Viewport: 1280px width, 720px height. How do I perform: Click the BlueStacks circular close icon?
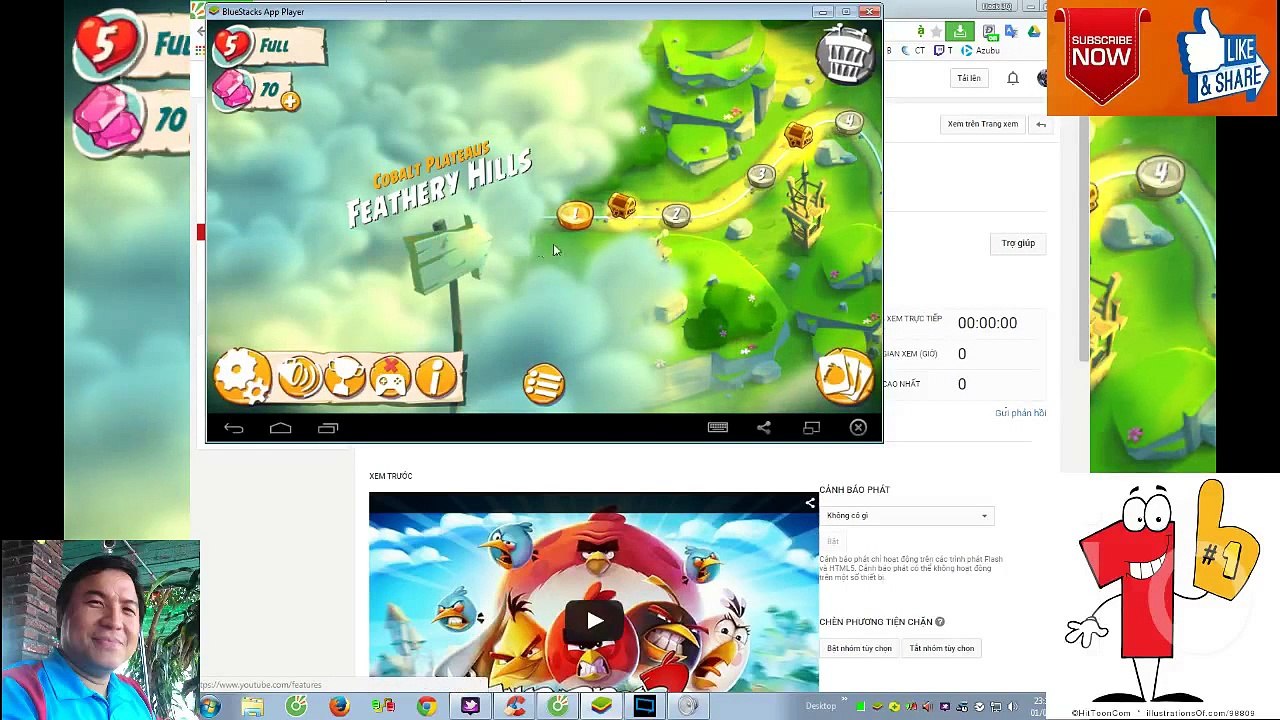tap(858, 427)
